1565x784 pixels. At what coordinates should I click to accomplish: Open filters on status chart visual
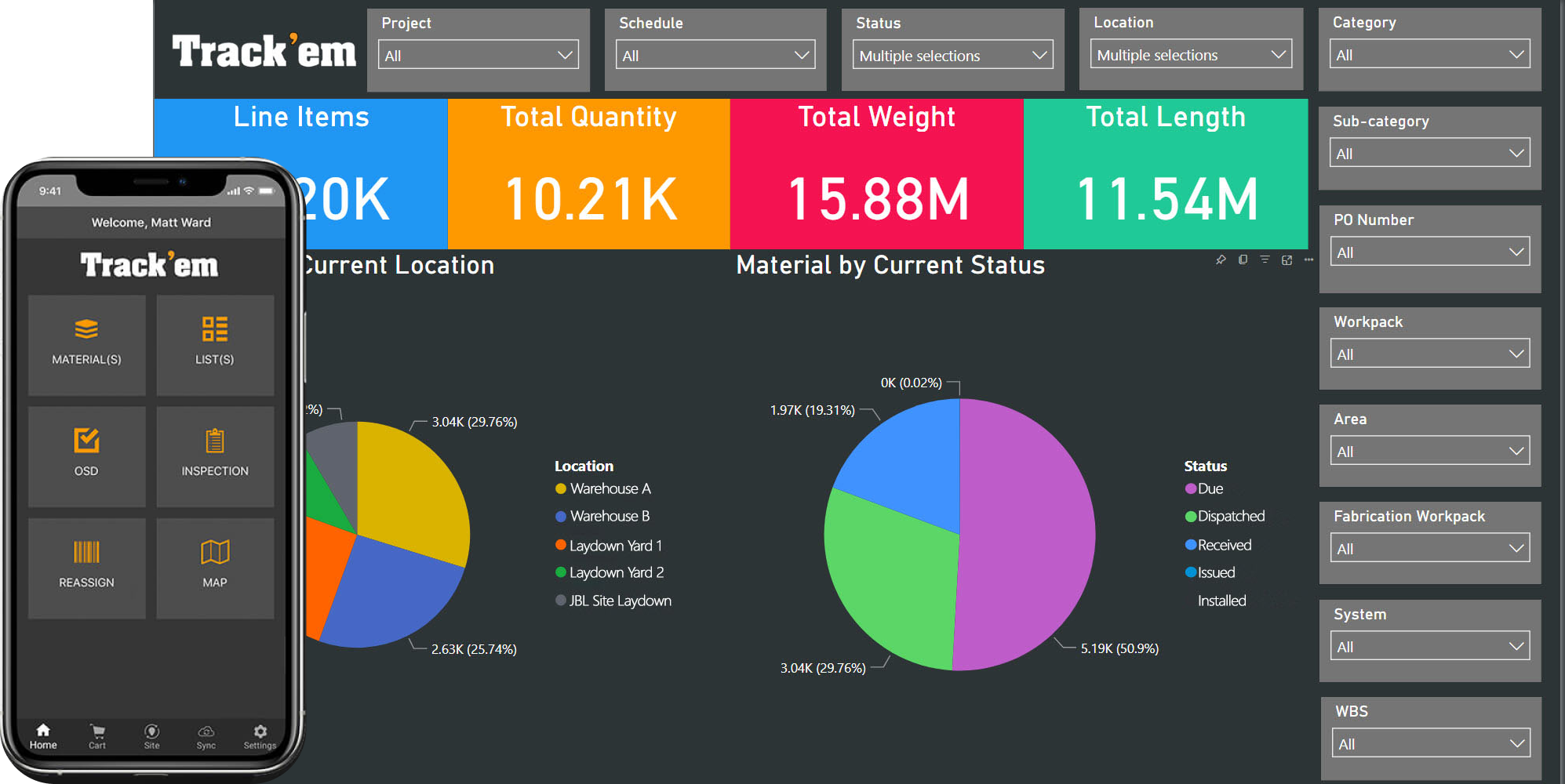click(x=1265, y=260)
